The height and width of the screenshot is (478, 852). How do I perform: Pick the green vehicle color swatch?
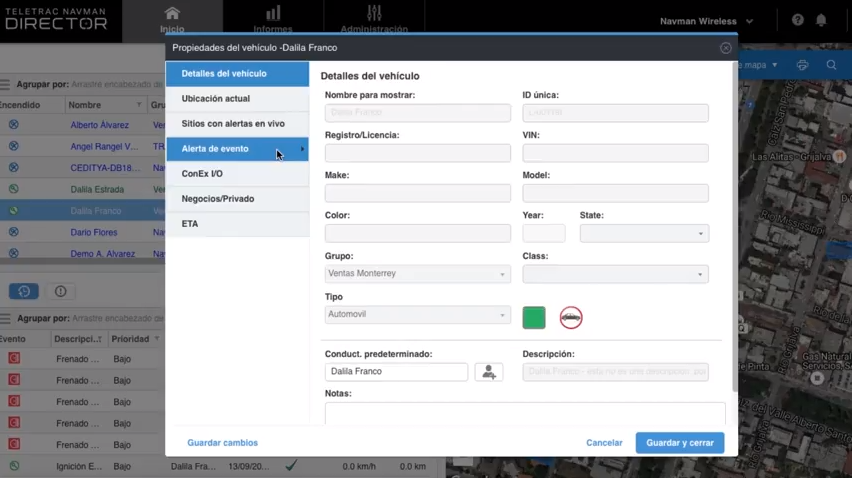(x=534, y=318)
